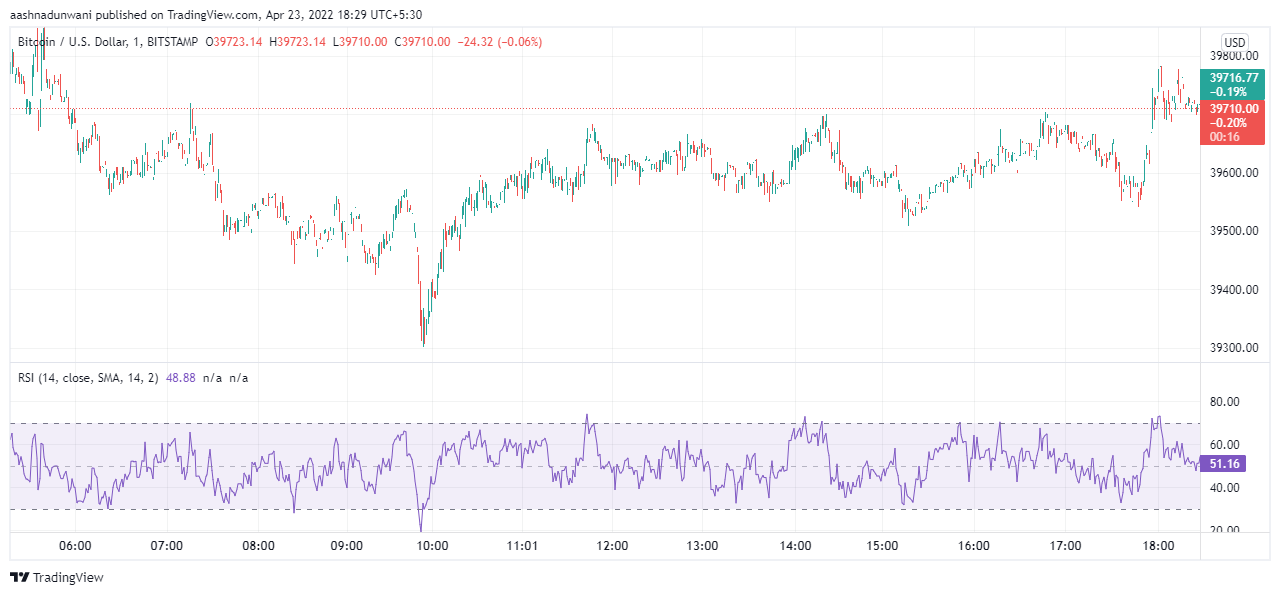Click the 39800.00 price axis label
This screenshot has height=595, width=1280.
coord(1233,56)
